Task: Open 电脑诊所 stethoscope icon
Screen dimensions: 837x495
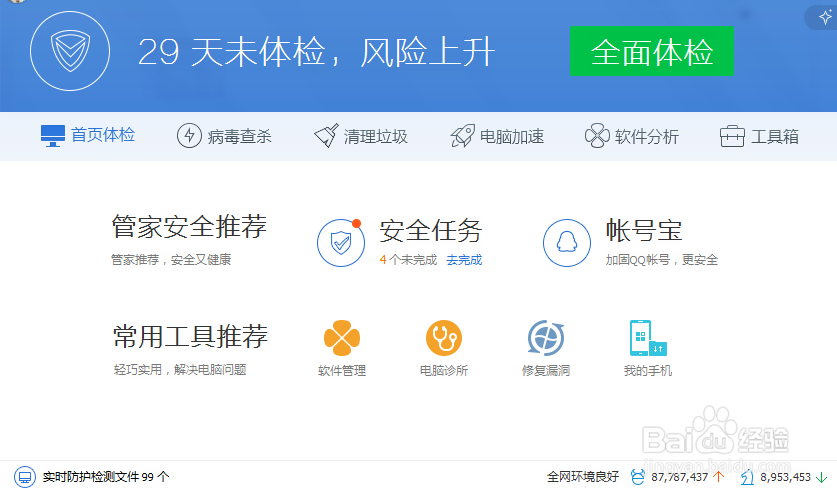Action: coord(444,338)
